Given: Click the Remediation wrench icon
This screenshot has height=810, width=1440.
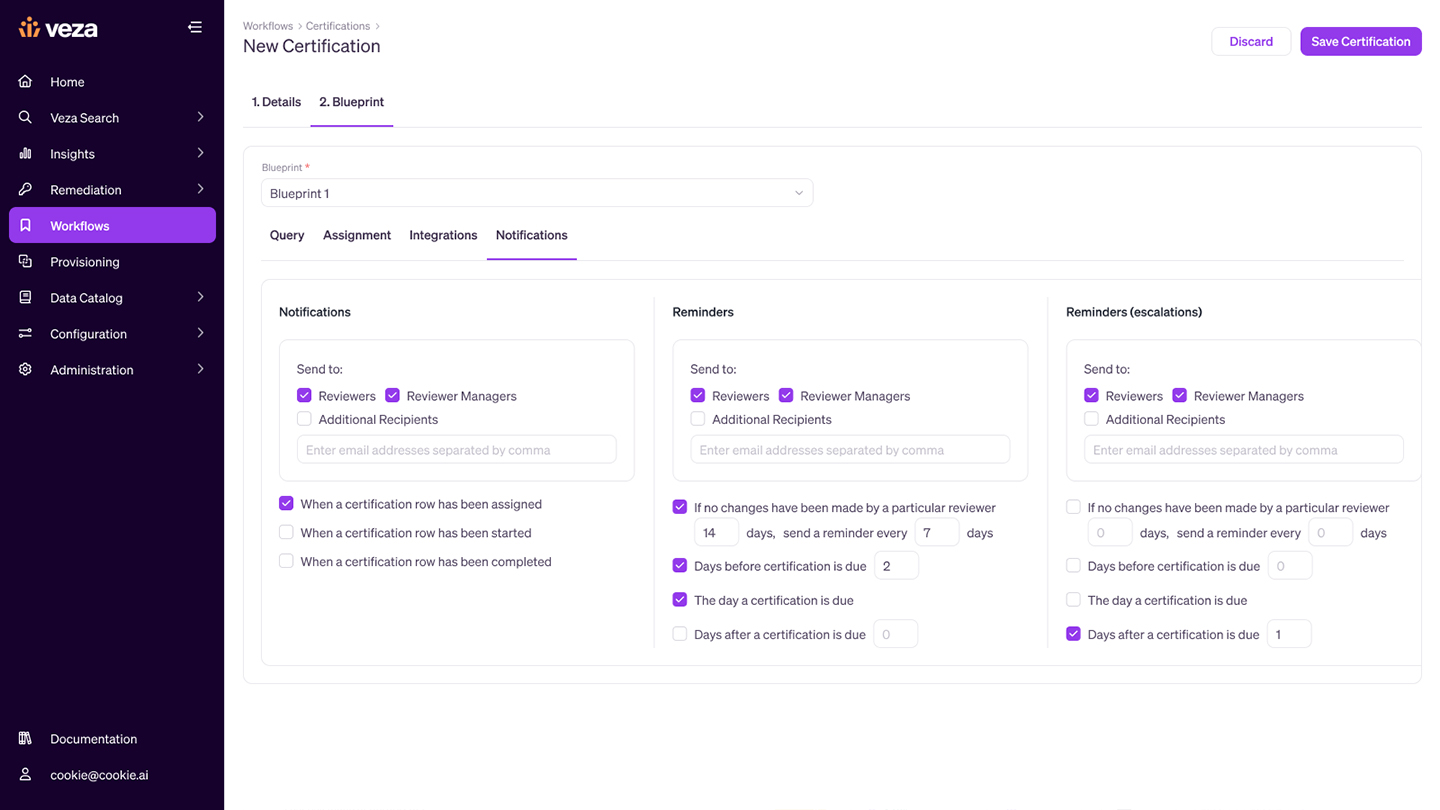Looking at the screenshot, I should click(x=26, y=189).
